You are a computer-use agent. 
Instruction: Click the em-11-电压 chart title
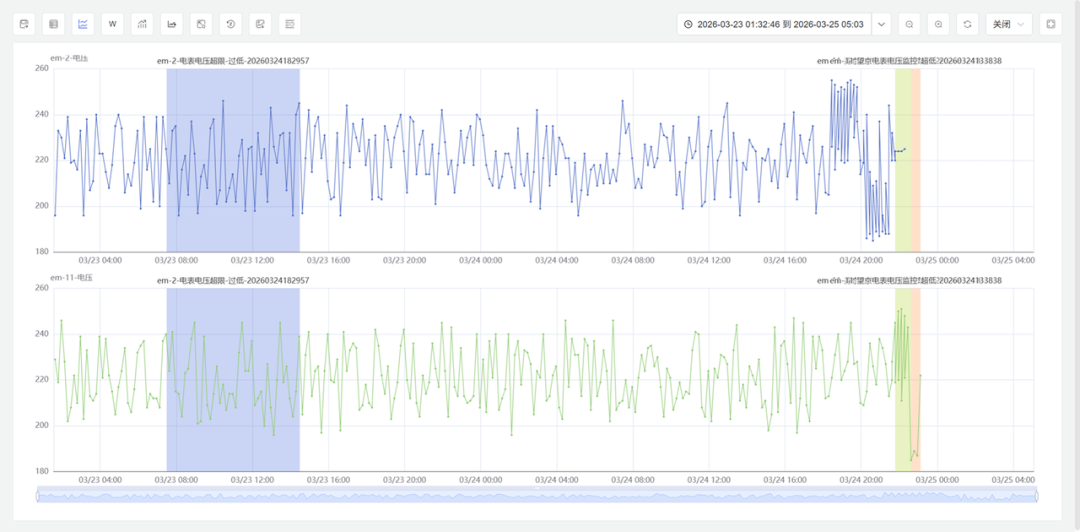tap(71, 277)
